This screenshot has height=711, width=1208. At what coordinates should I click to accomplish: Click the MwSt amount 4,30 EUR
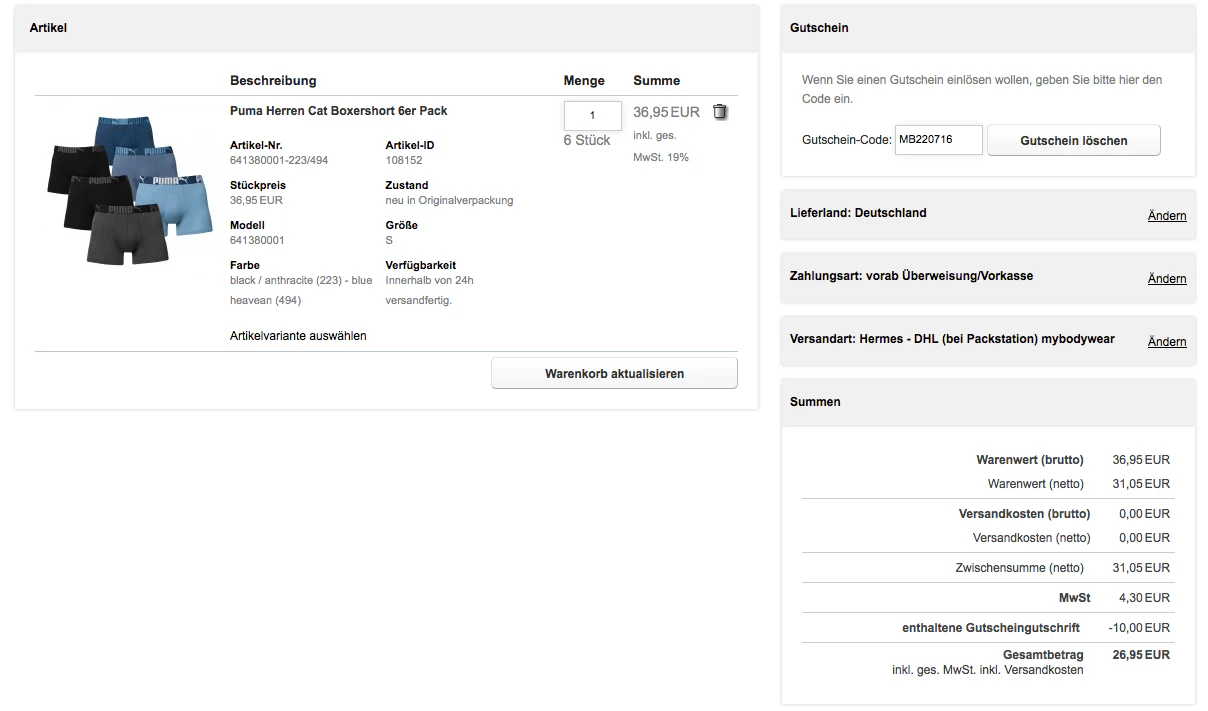[x=1144, y=598]
